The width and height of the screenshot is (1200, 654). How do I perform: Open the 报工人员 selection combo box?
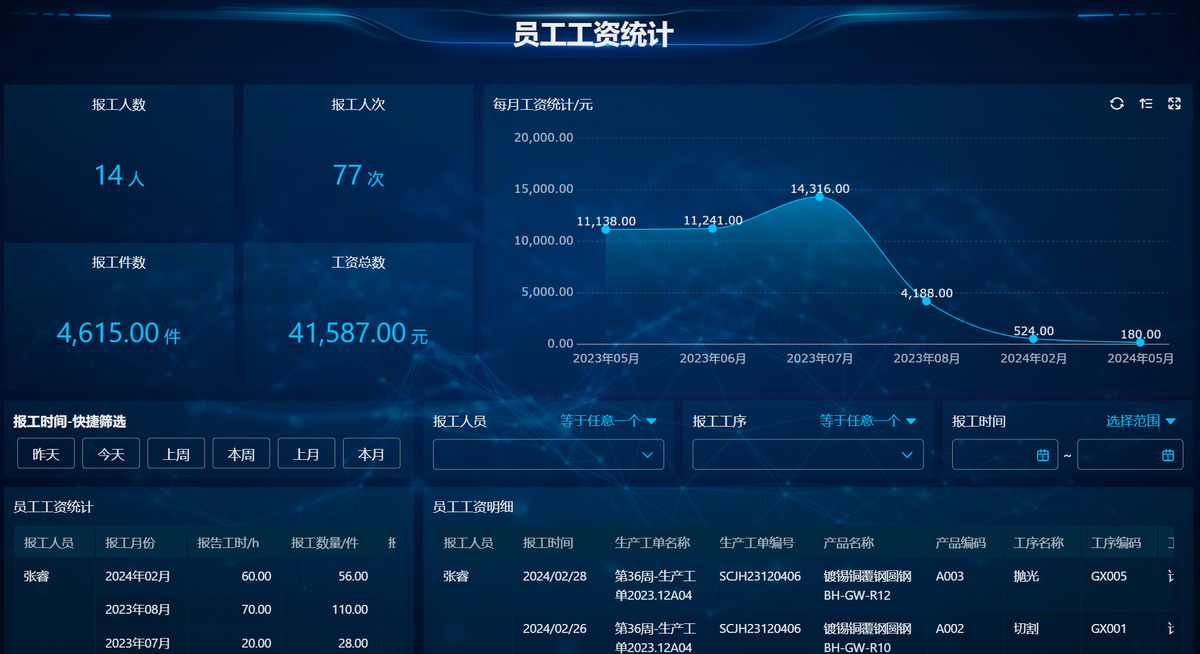pos(548,454)
